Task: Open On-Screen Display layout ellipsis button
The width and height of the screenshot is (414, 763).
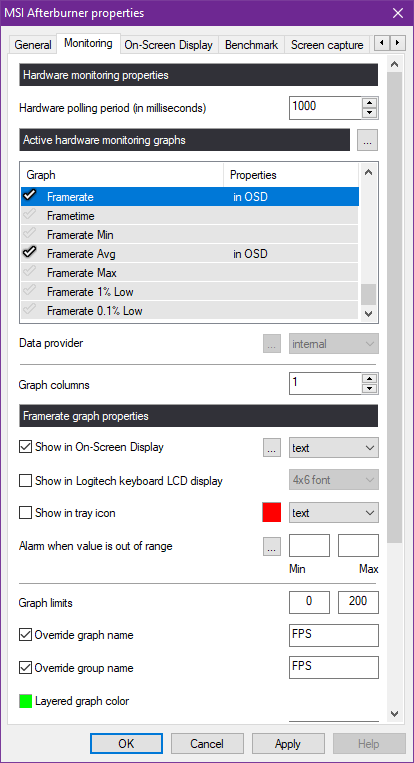Action: tap(272, 448)
